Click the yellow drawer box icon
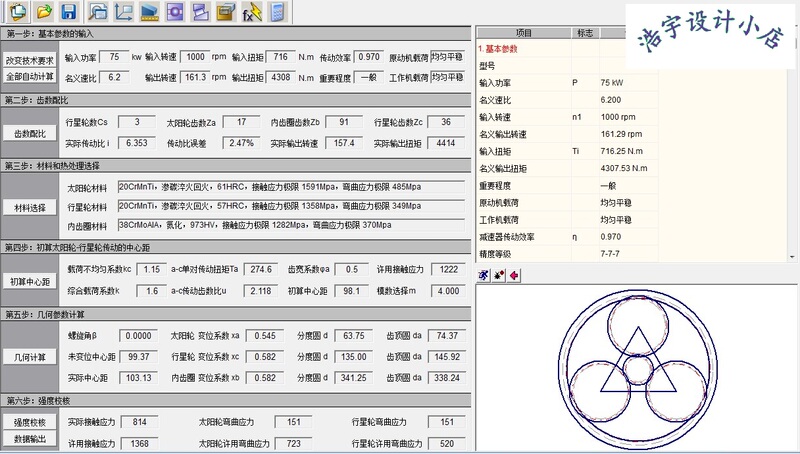The width and height of the screenshot is (800, 454). tap(226, 12)
